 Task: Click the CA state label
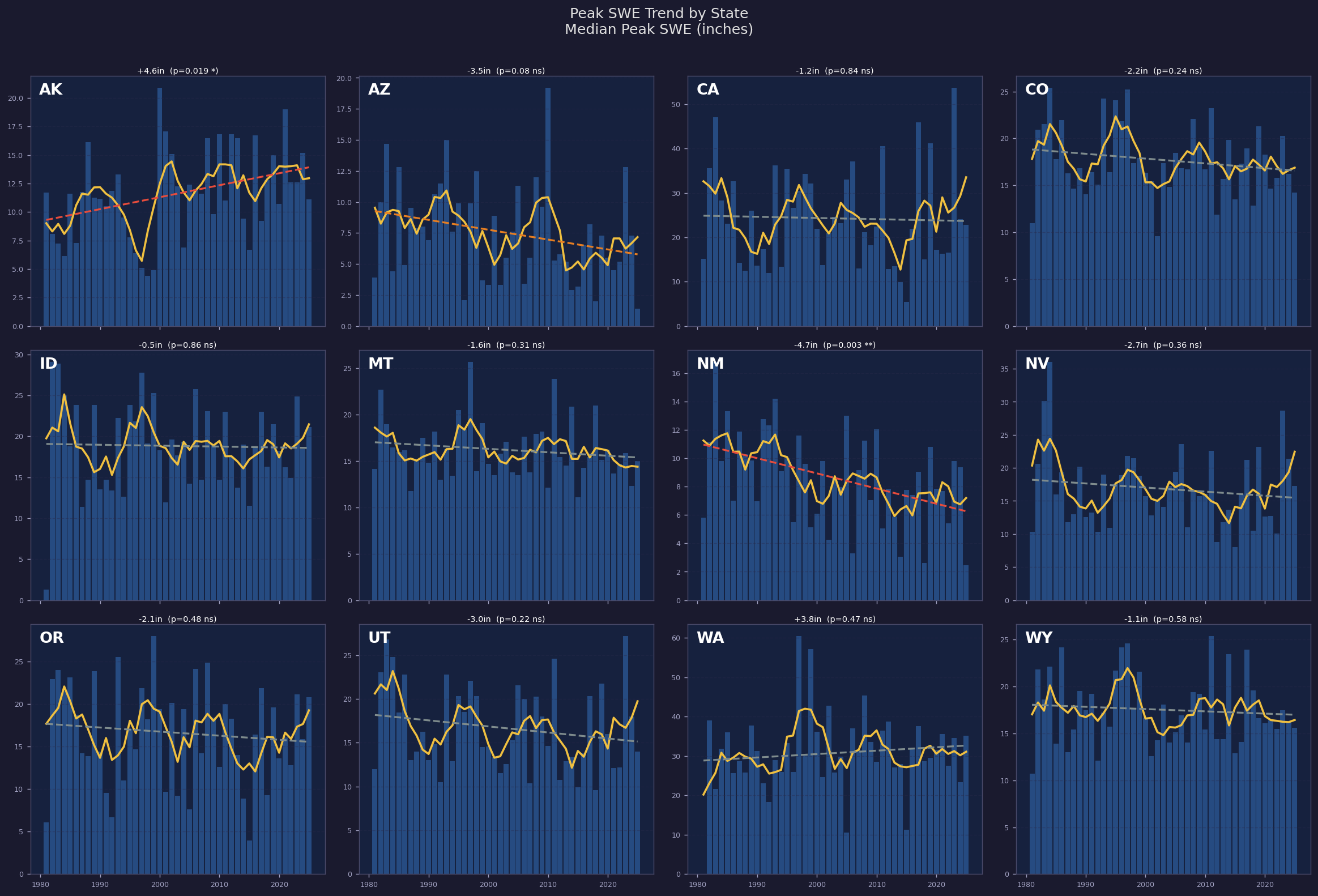point(707,90)
